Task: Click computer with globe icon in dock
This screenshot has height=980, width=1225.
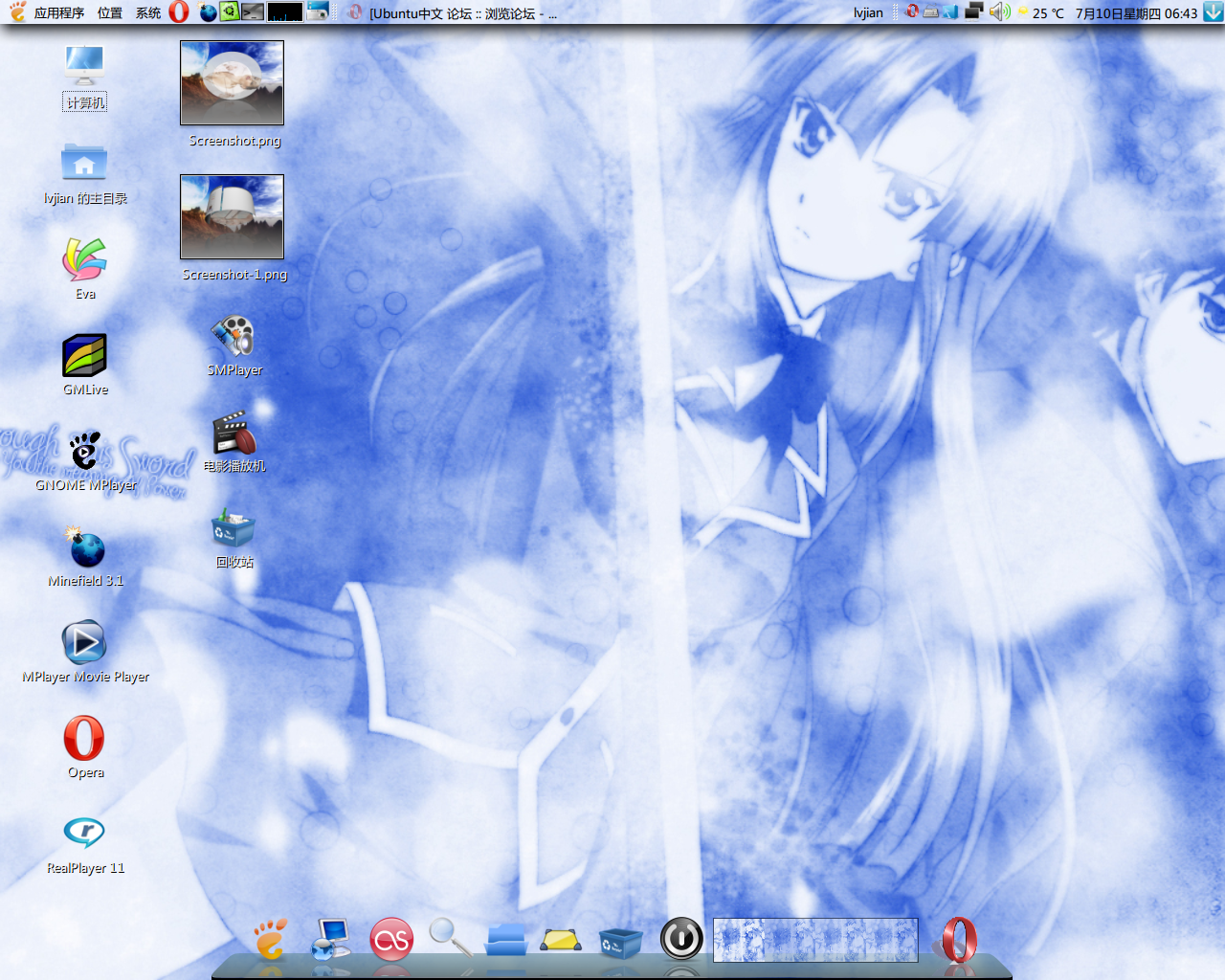Action: tap(331, 939)
